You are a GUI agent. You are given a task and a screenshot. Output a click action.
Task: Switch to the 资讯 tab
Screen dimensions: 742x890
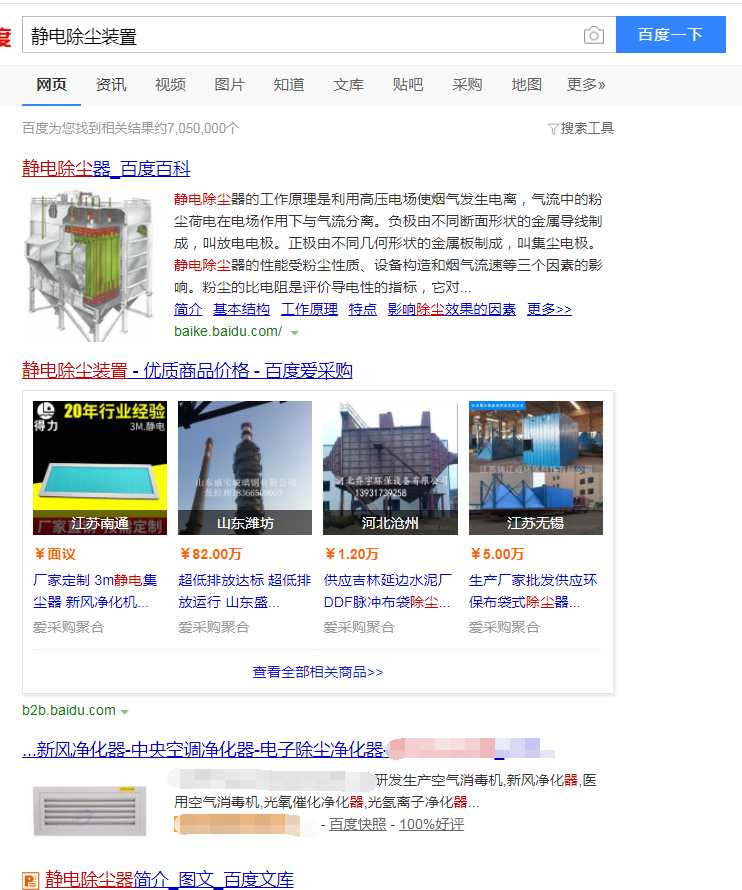tap(111, 85)
